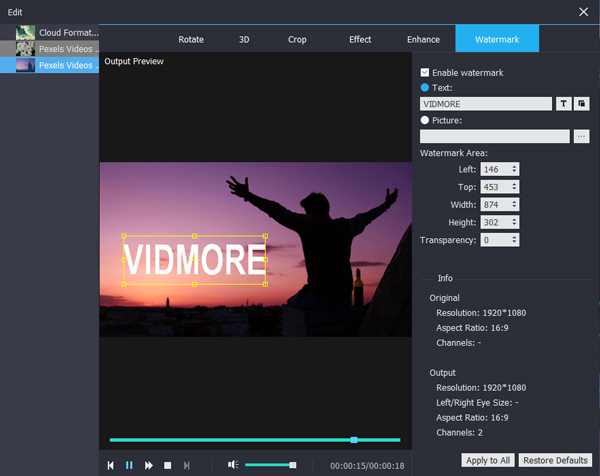Click the Top value field 453
Screen dimensions: 600x476
[x=496, y=187]
